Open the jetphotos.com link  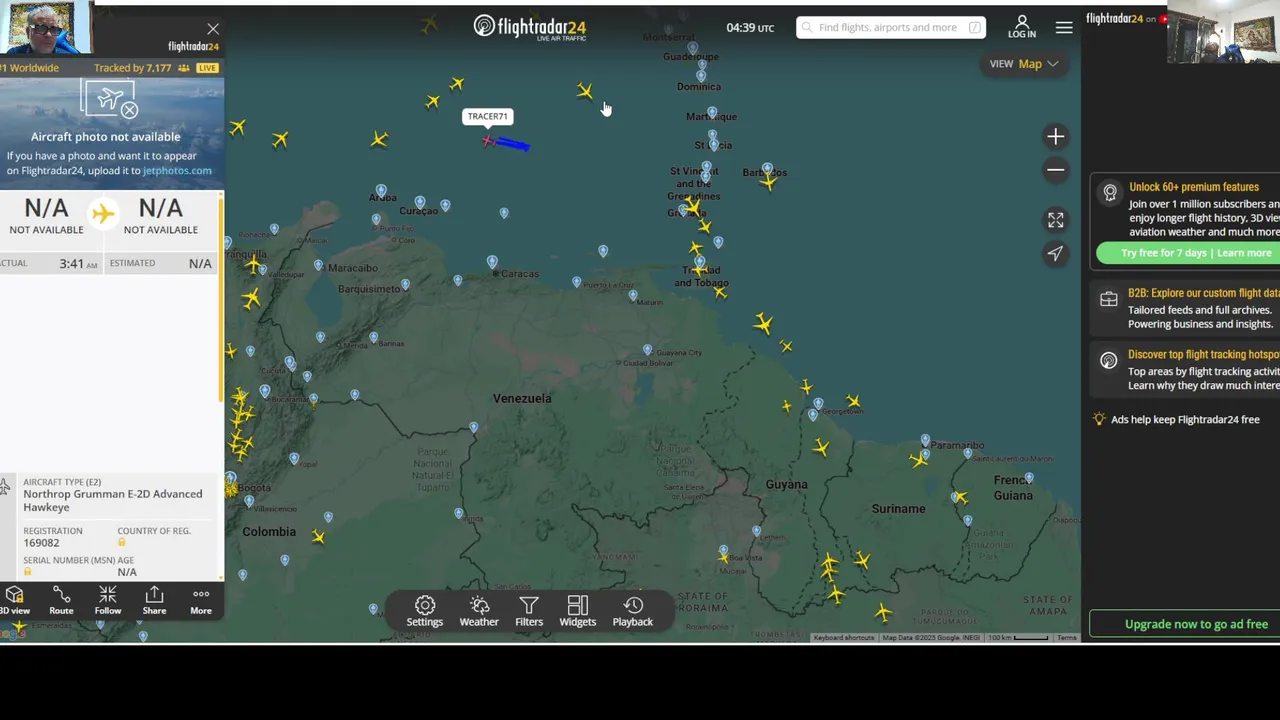pyautogui.click(x=177, y=171)
